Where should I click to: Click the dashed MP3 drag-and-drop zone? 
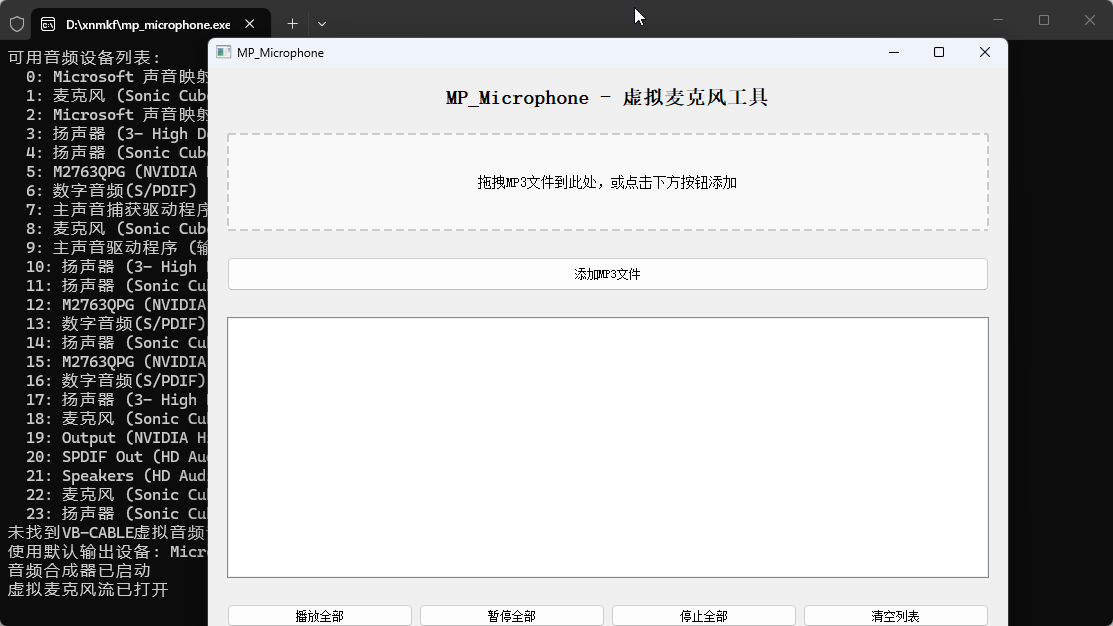click(607, 182)
